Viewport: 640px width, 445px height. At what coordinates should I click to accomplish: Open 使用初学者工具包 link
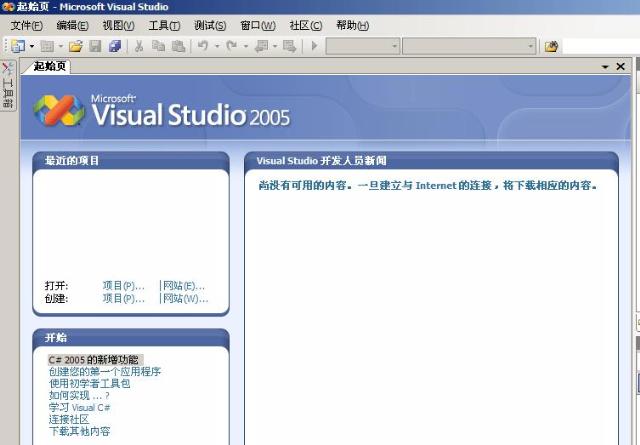(x=89, y=383)
